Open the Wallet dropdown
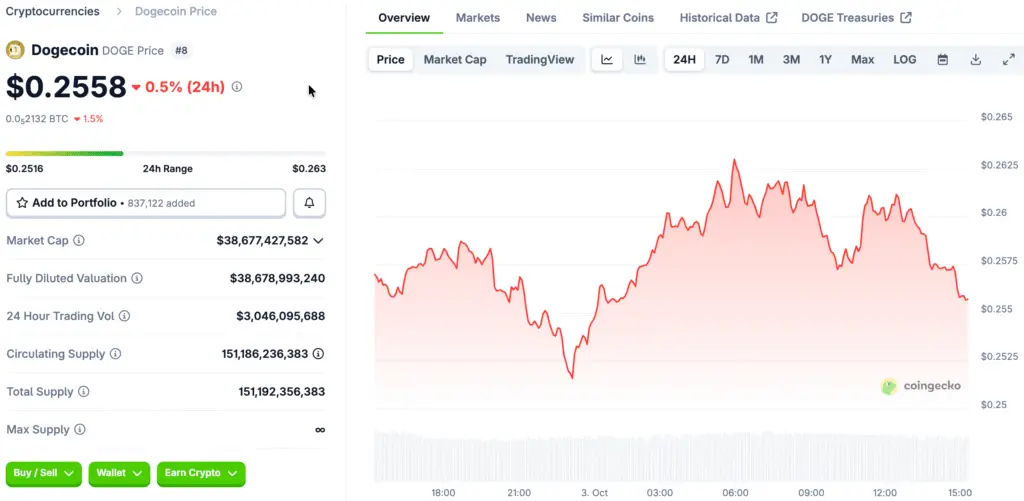 coord(119,473)
